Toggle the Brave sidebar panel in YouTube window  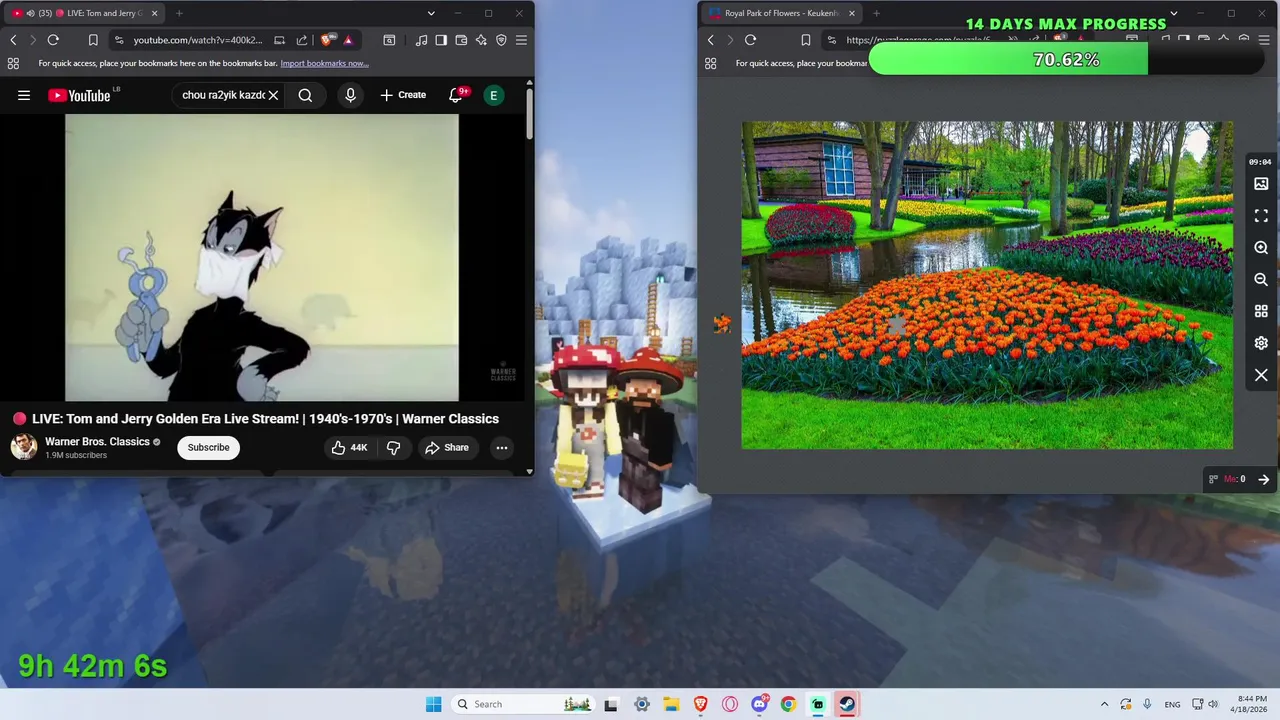point(441,40)
